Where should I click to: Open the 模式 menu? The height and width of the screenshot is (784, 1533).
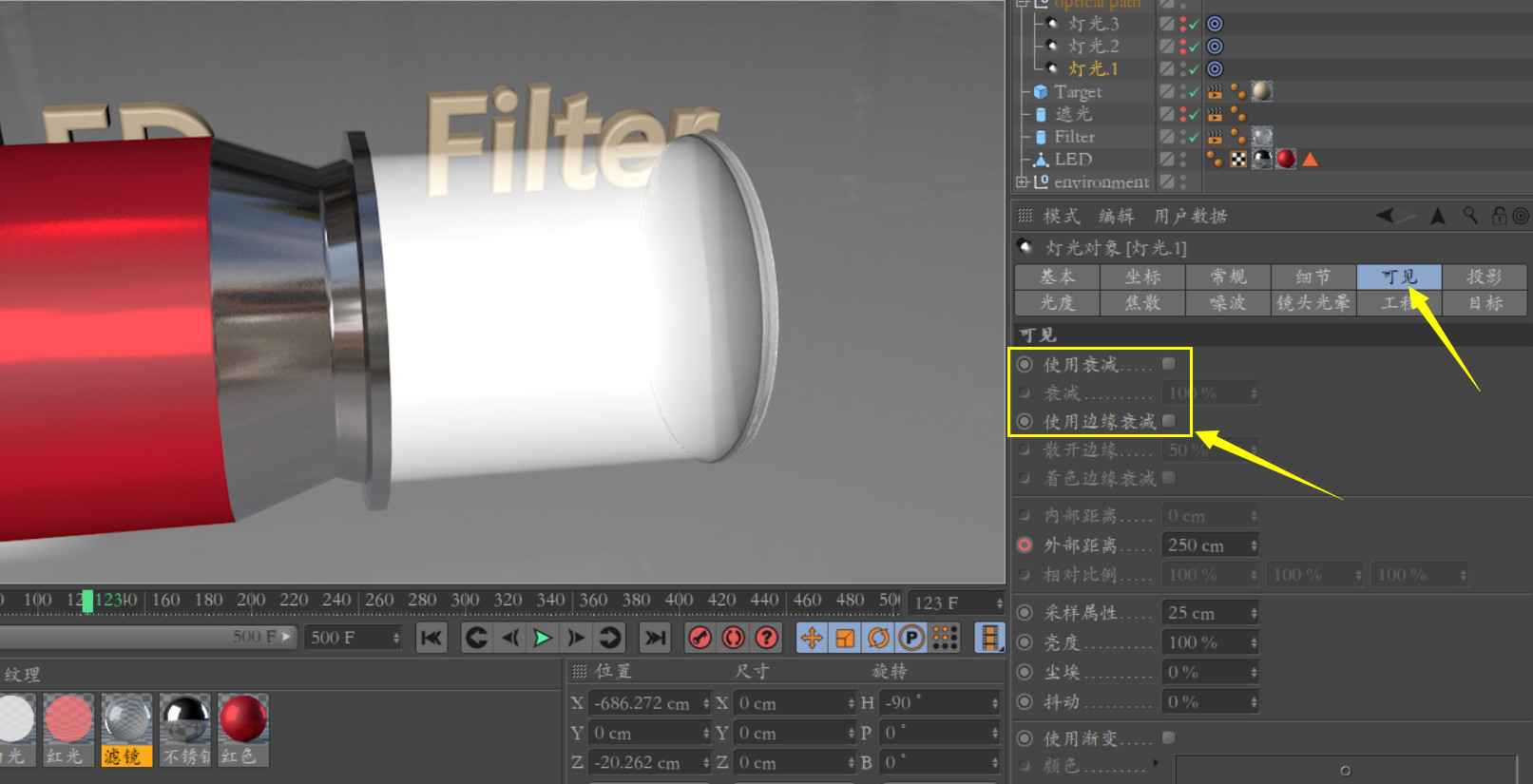pos(1062,216)
